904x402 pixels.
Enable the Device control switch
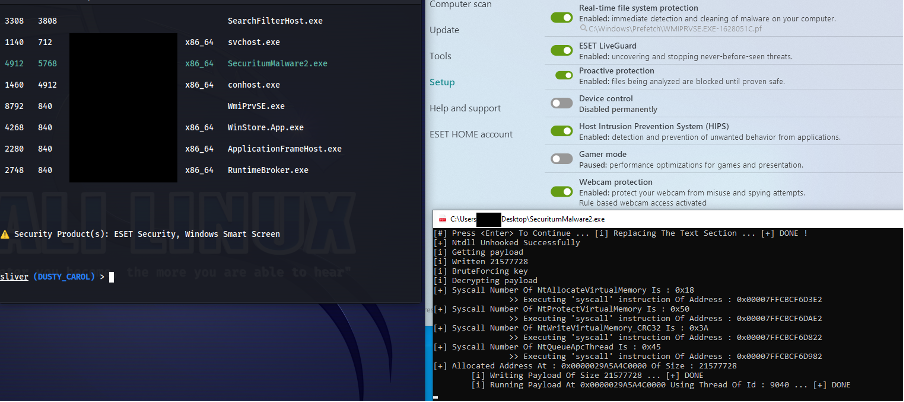point(562,103)
